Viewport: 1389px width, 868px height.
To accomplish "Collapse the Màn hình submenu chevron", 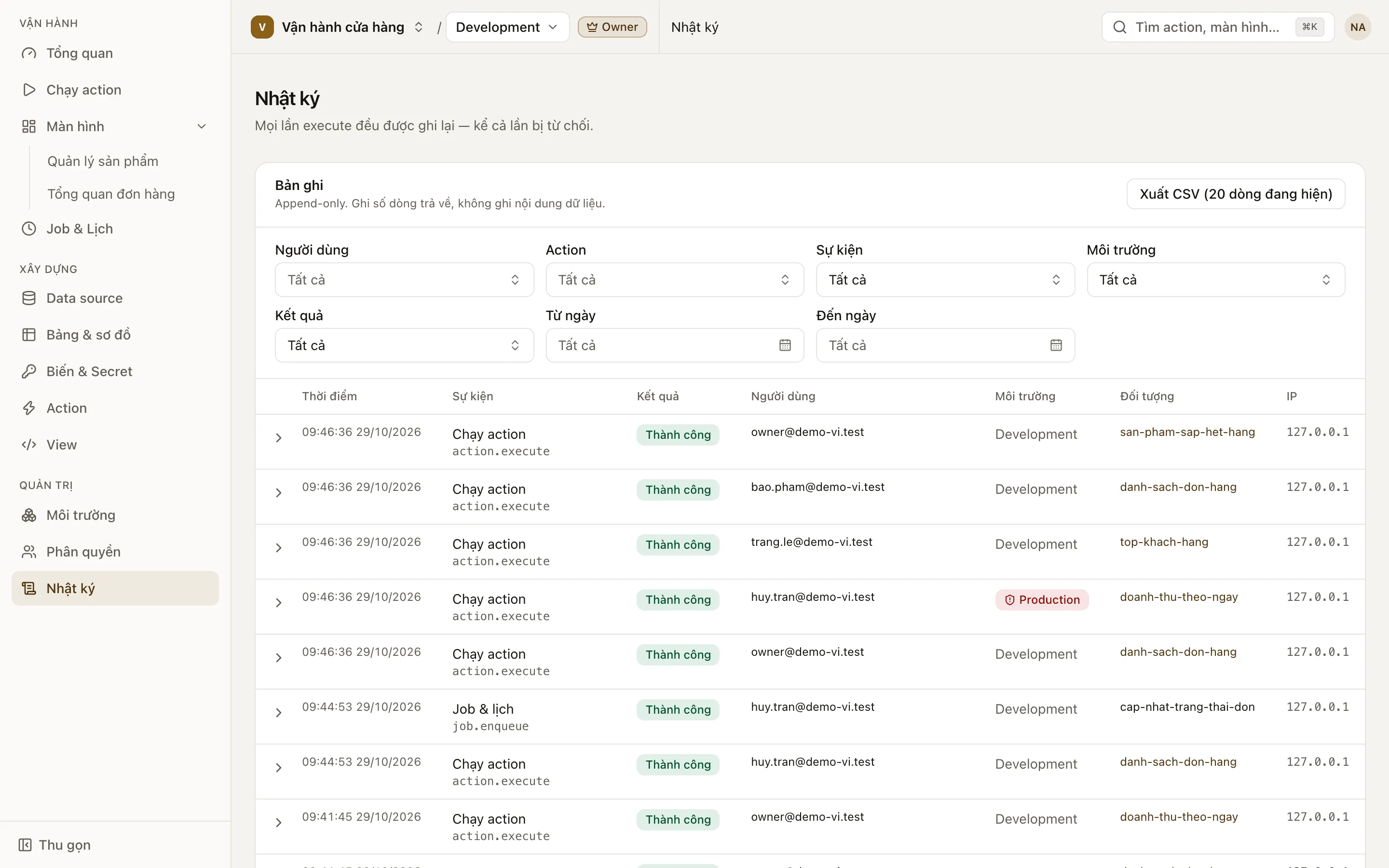I will coord(202,126).
